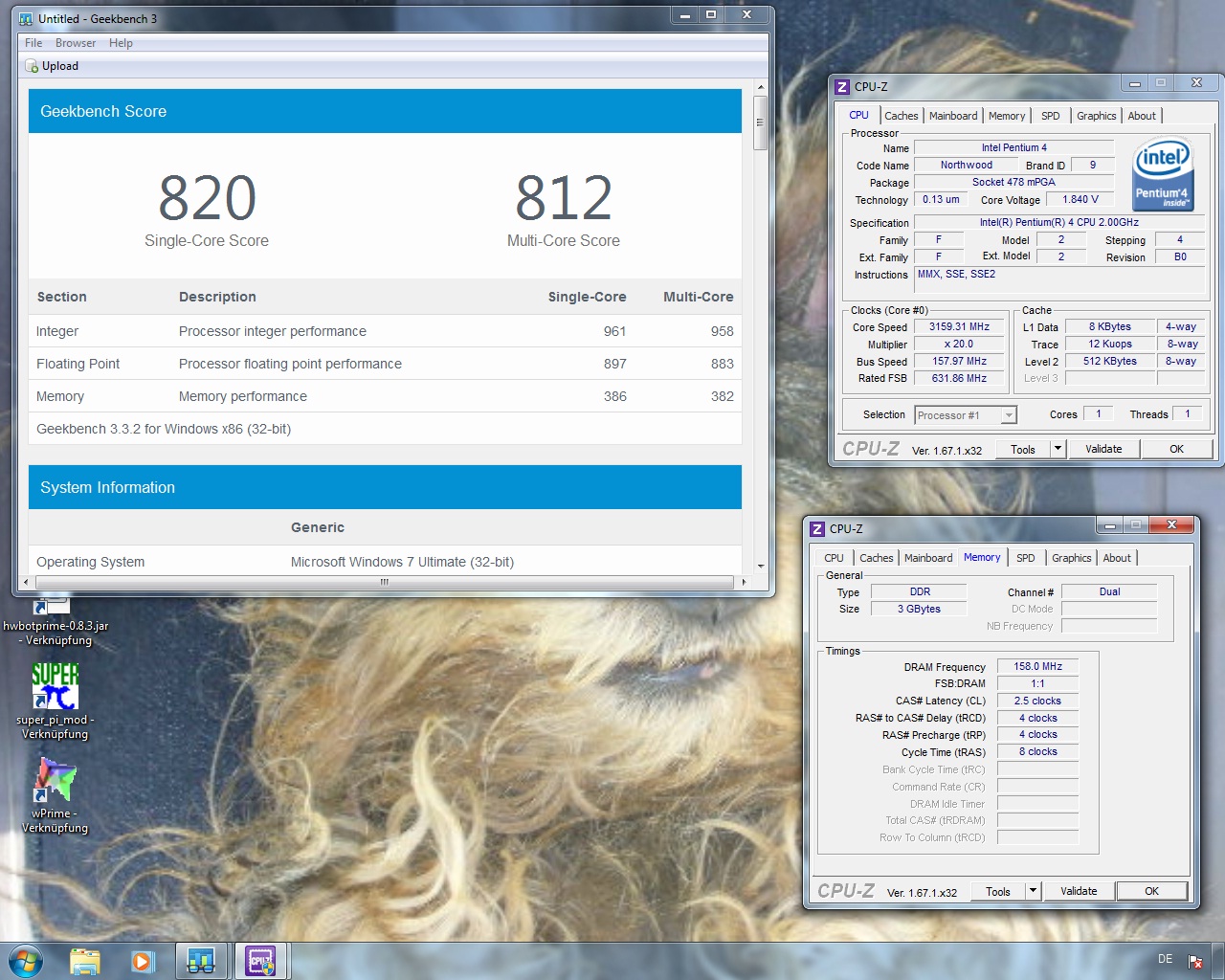Screen dimensions: 1225x980
Task: Click OK button in upper CPU-Z
Action: (1176, 449)
